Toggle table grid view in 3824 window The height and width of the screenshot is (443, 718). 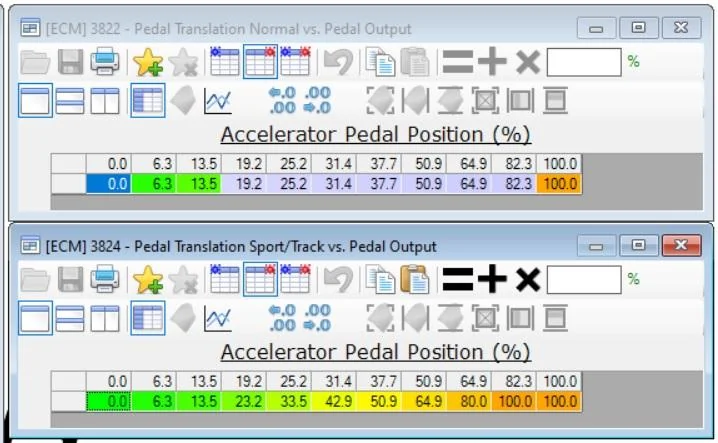(x=147, y=318)
